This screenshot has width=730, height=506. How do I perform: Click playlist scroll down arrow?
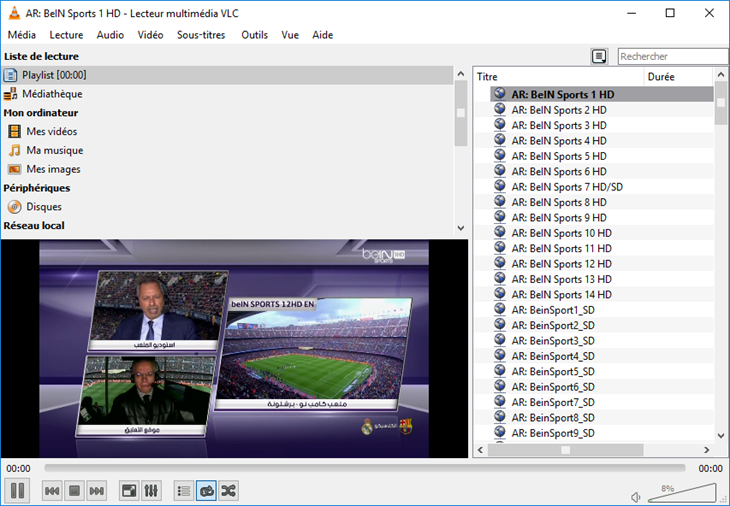tap(721, 436)
